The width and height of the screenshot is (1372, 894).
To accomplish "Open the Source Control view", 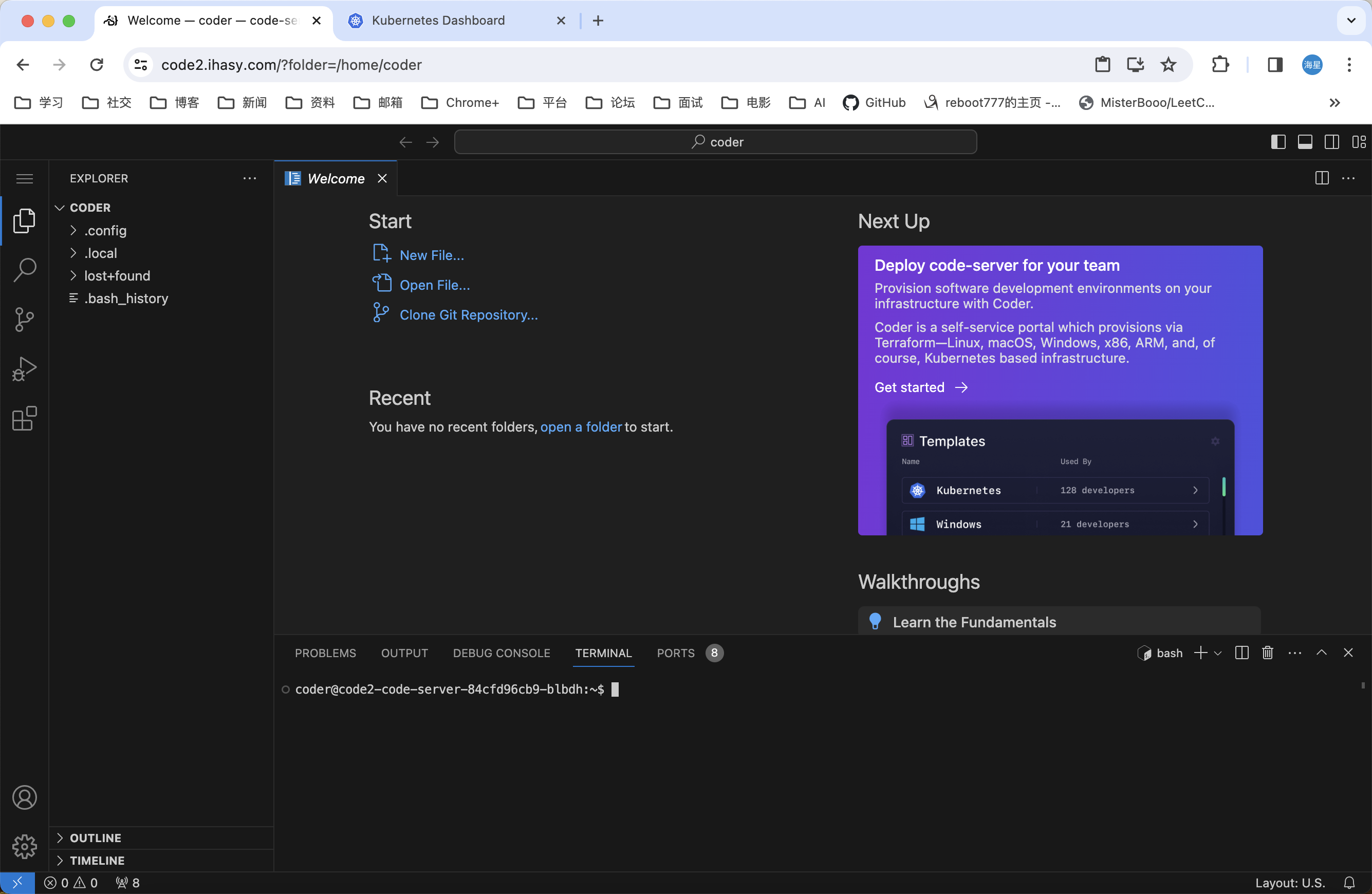I will pos(24,319).
